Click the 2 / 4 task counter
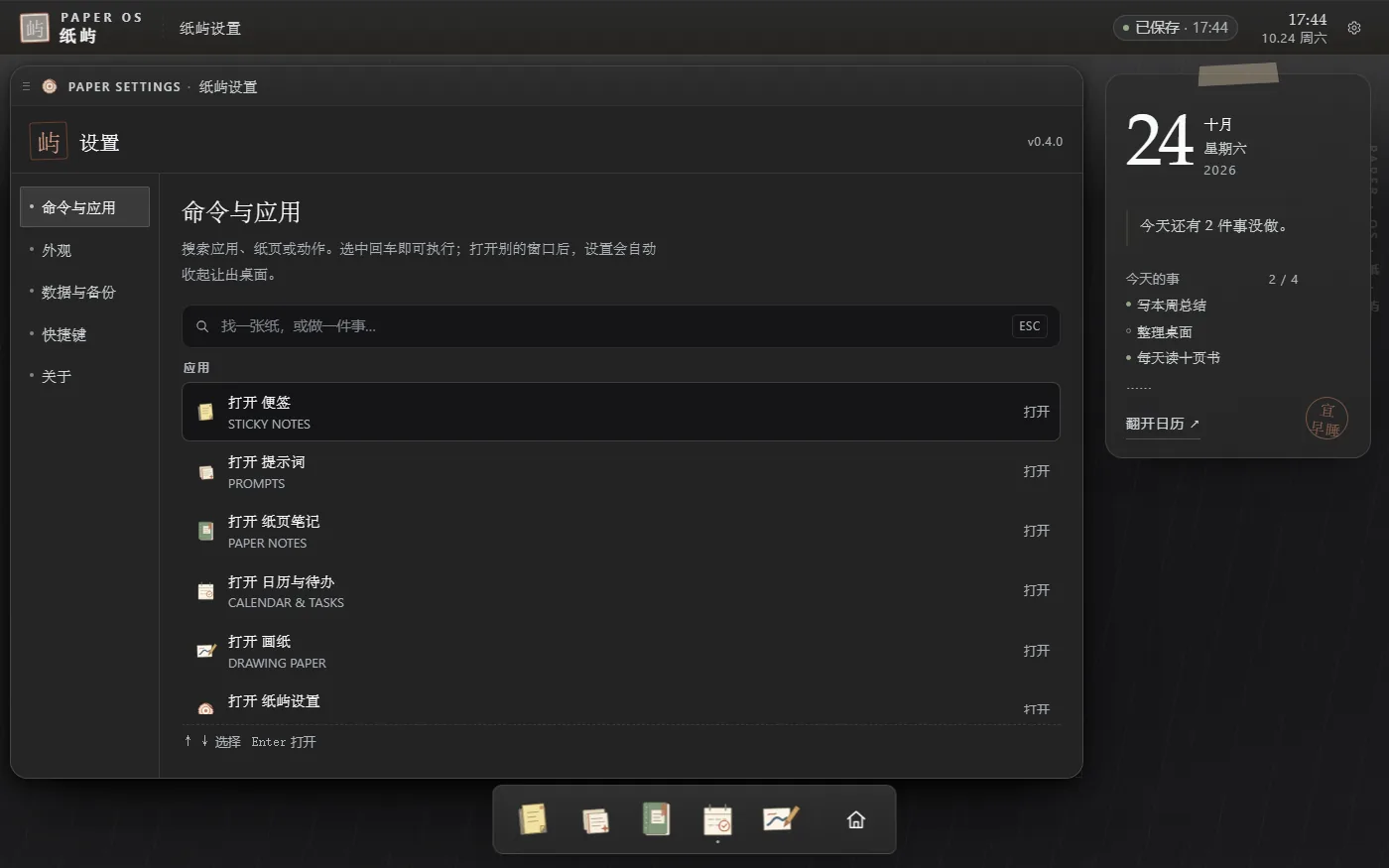This screenshot has height=868, width=1389. coord(1283,280)
